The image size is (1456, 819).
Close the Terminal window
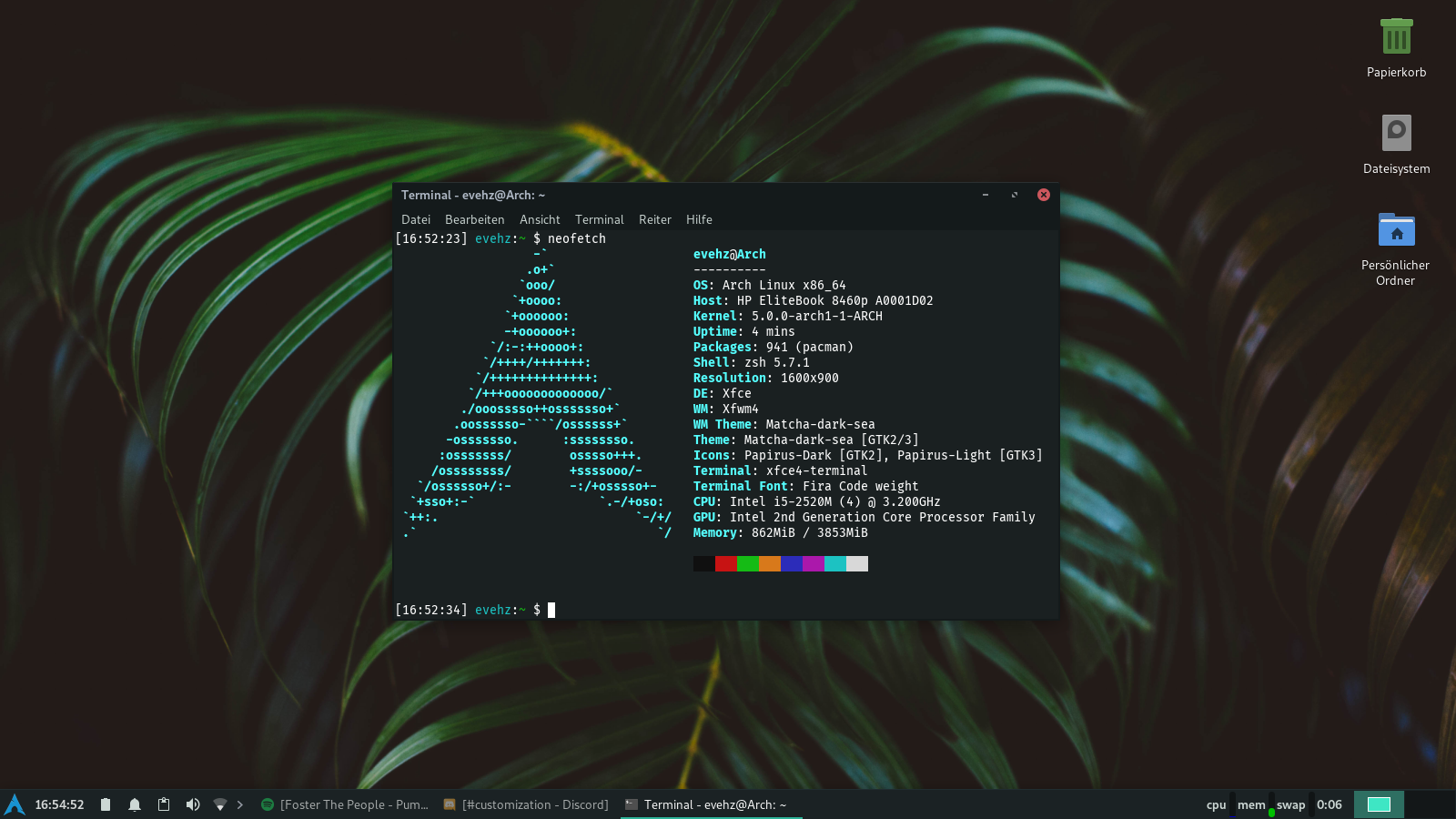1044,195
